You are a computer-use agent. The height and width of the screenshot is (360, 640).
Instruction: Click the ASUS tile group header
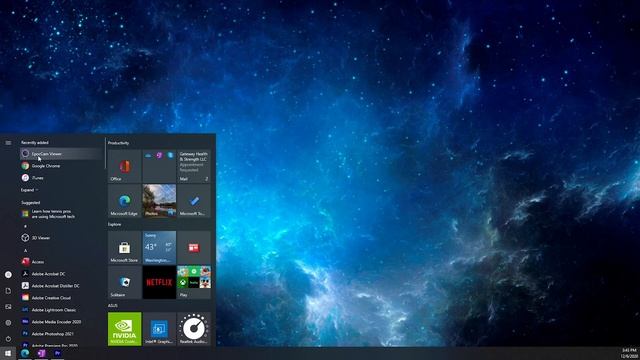tap(113, 306)
